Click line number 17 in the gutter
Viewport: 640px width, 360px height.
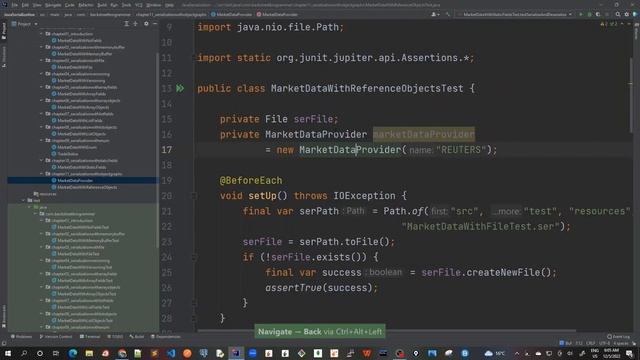point(167,150)
